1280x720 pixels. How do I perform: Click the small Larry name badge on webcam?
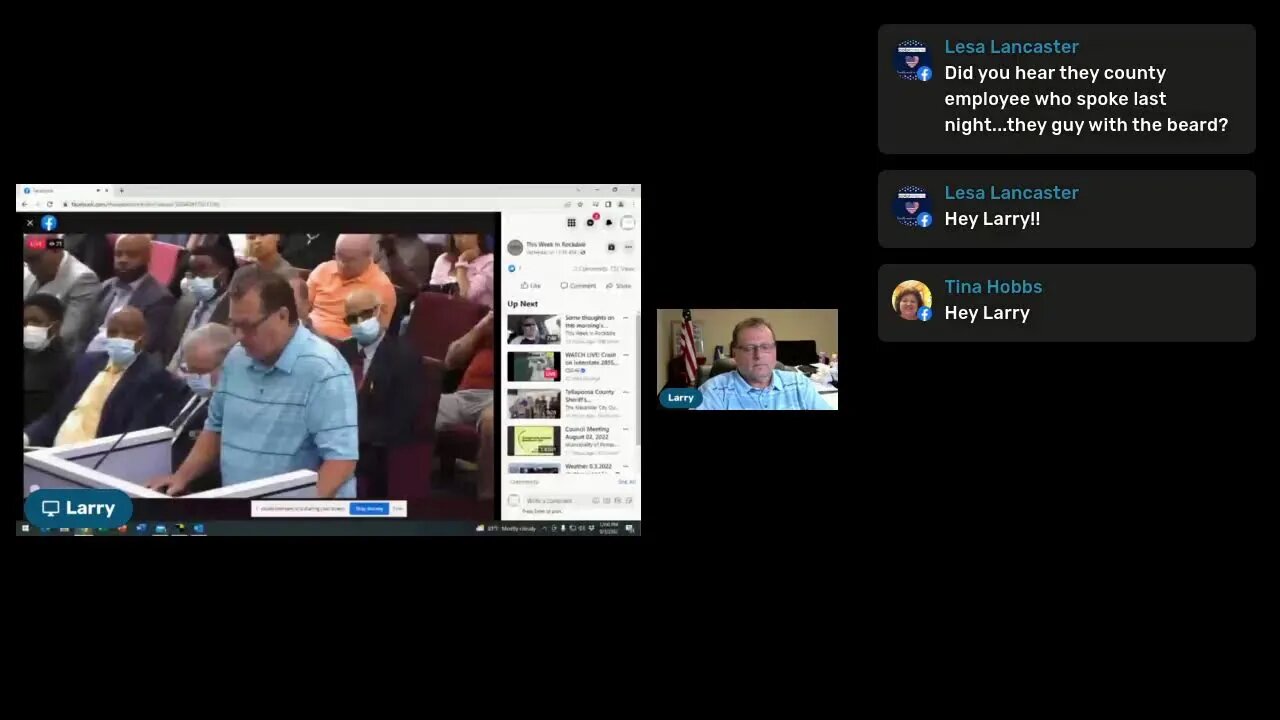click(x=680, y=397)
